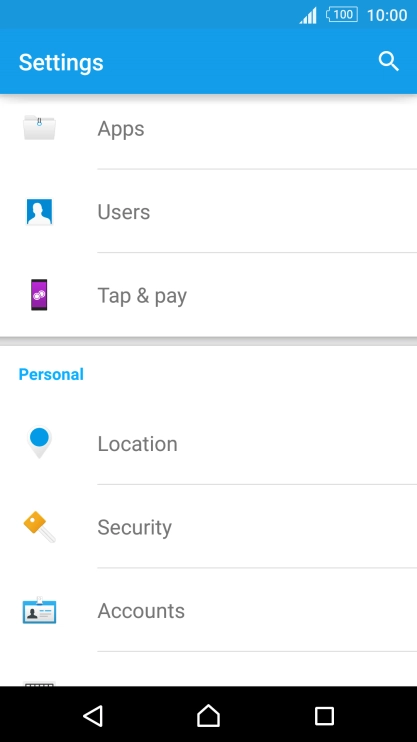Open Accounts settings
The height and width of the screenshot is (742, 417).
208,610
